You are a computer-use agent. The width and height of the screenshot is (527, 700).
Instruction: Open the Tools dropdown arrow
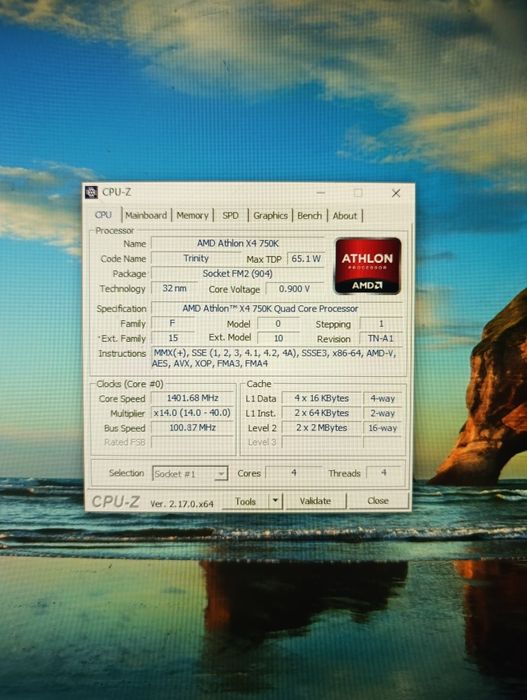[x=276, y=500]
